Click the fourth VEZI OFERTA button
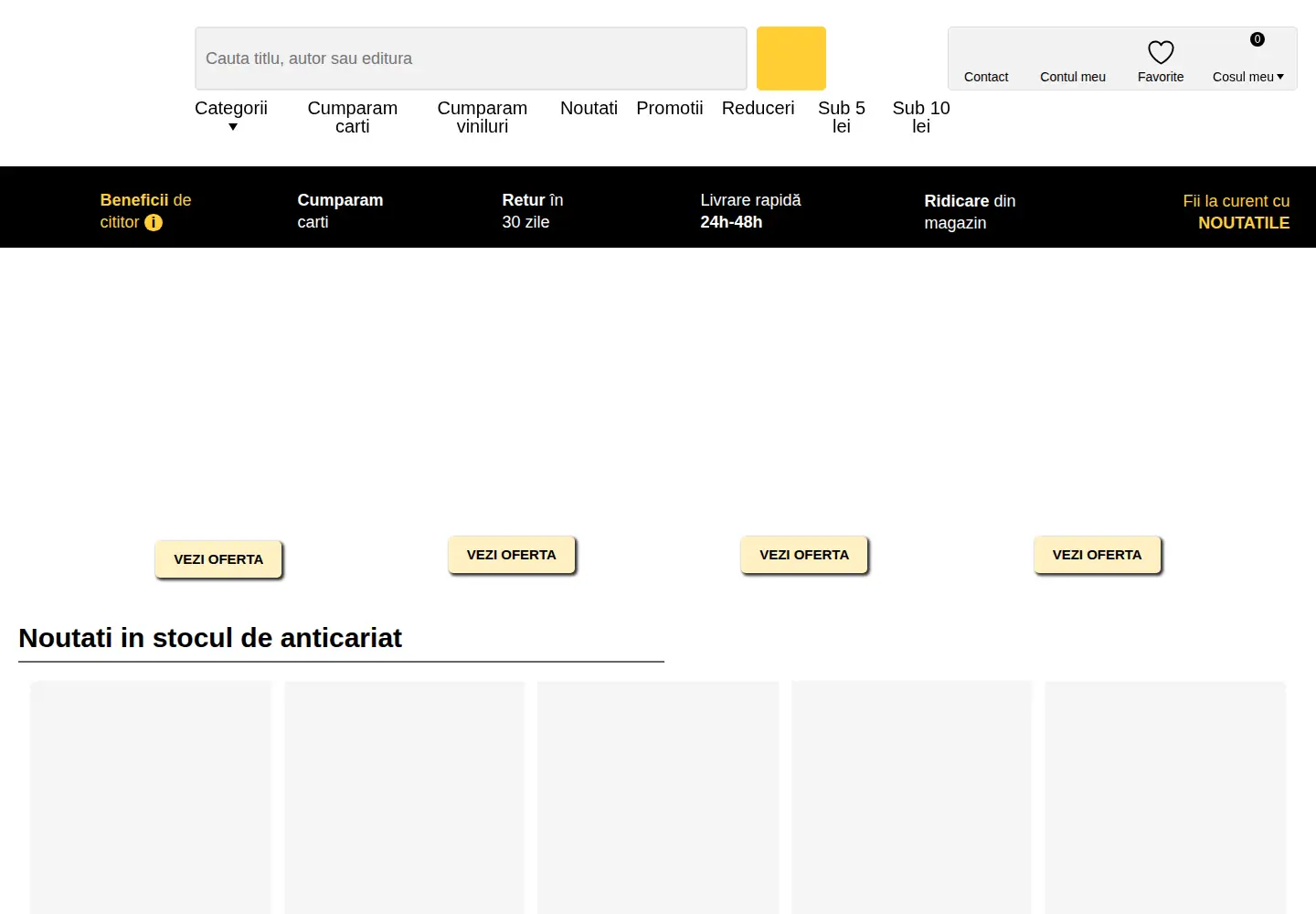1316x914 pixels. (1097, 555)
